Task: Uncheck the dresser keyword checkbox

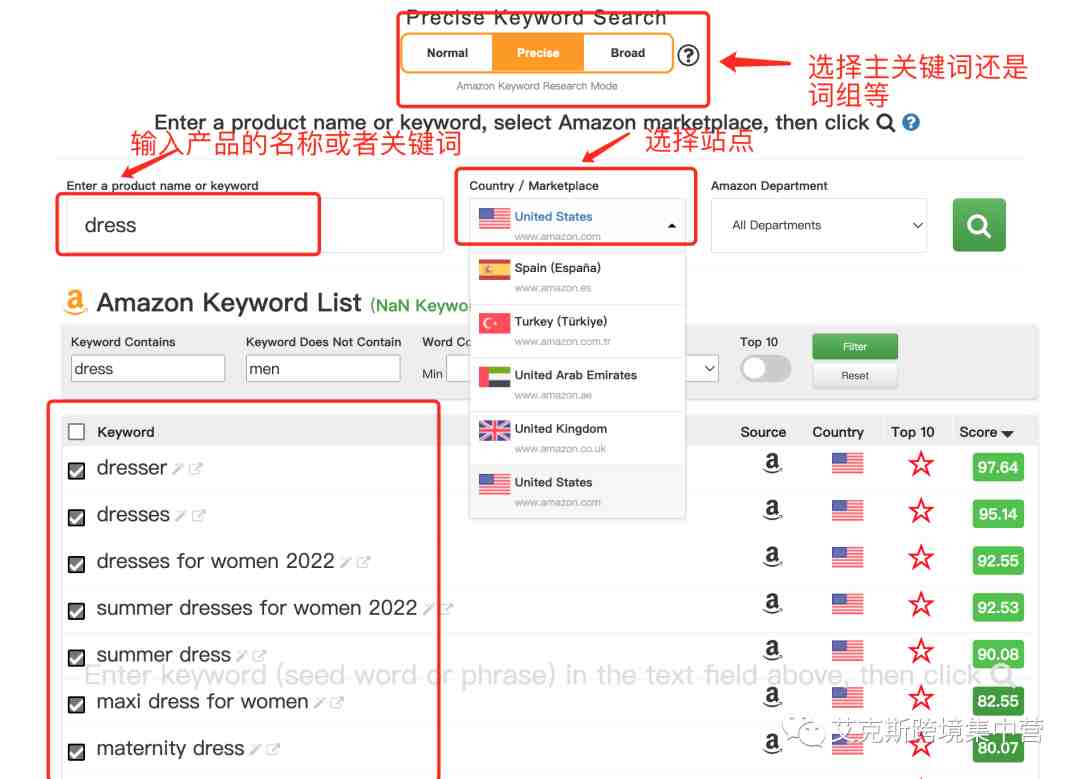Action: click(x=76, y=470)
